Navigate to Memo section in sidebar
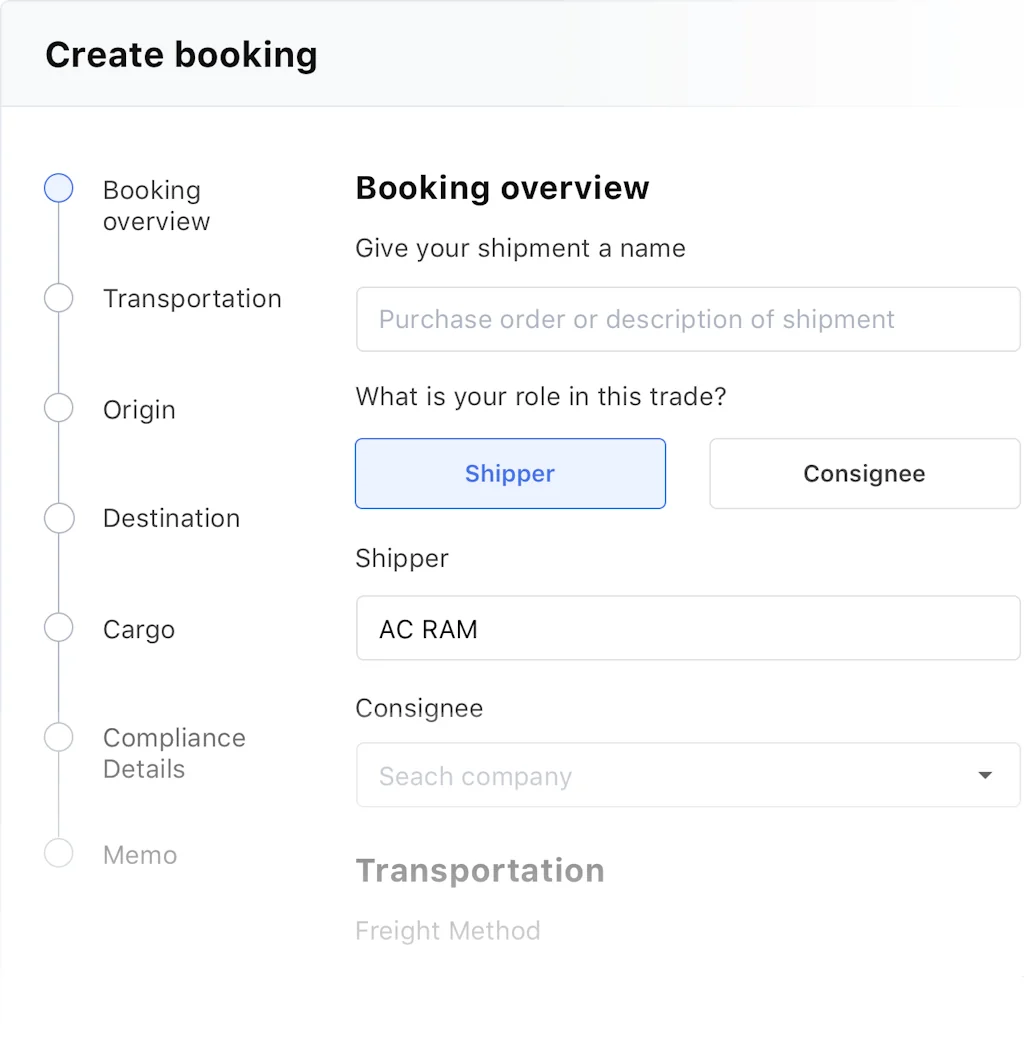1024x1039 pixels. [x=139, y=854]
